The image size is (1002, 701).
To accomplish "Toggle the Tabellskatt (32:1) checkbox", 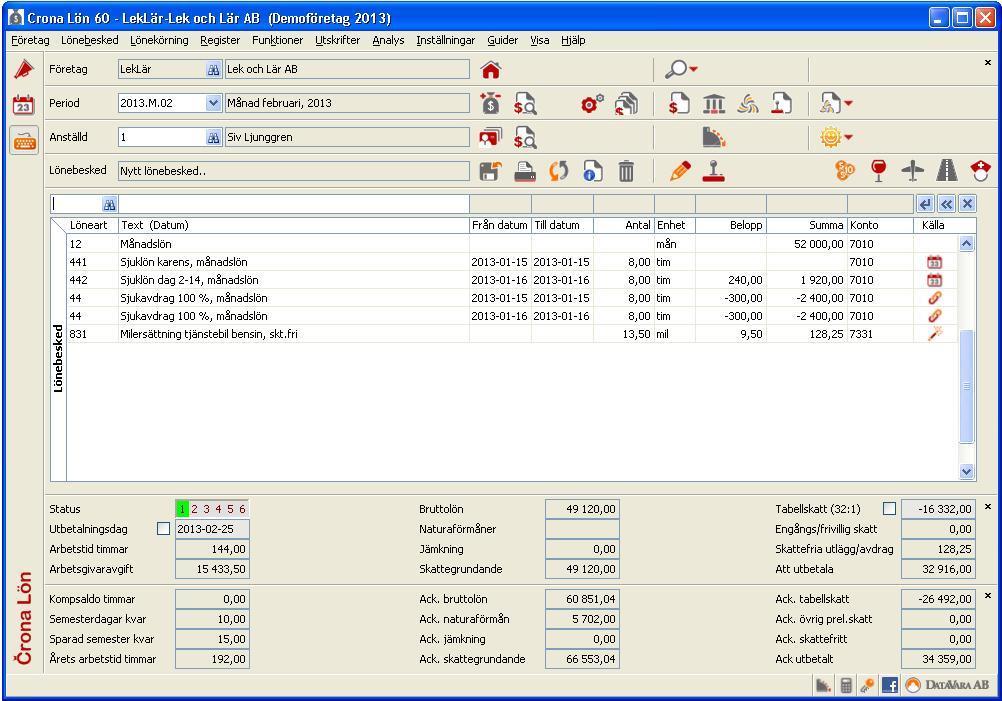I will coord(889,509).
